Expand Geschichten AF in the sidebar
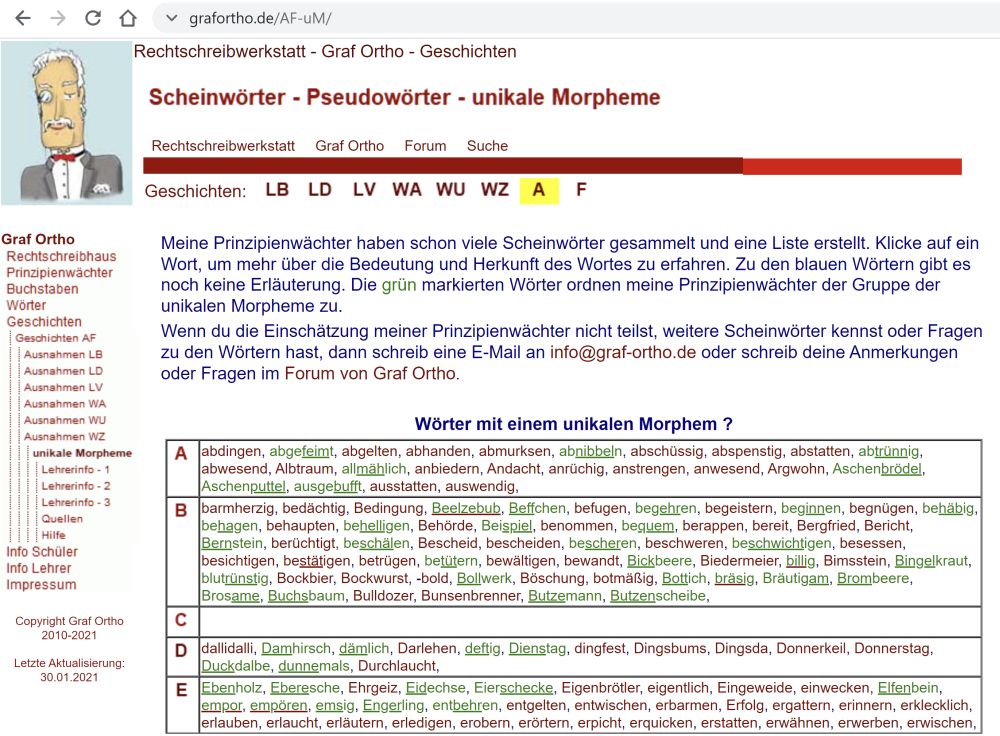 pyautogui.click(x=55, y=338)
